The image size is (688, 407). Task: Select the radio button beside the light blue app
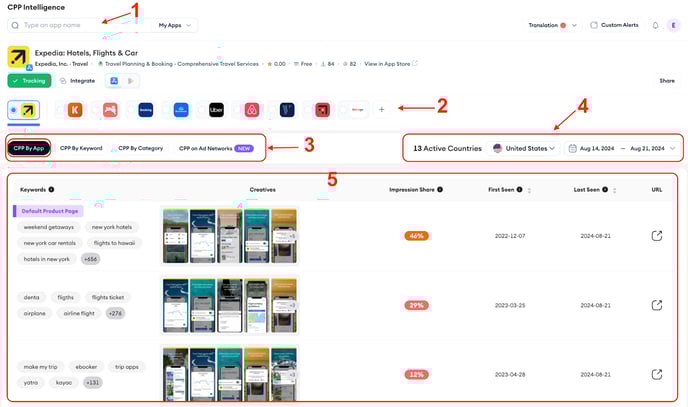click(x=166, y=110)
